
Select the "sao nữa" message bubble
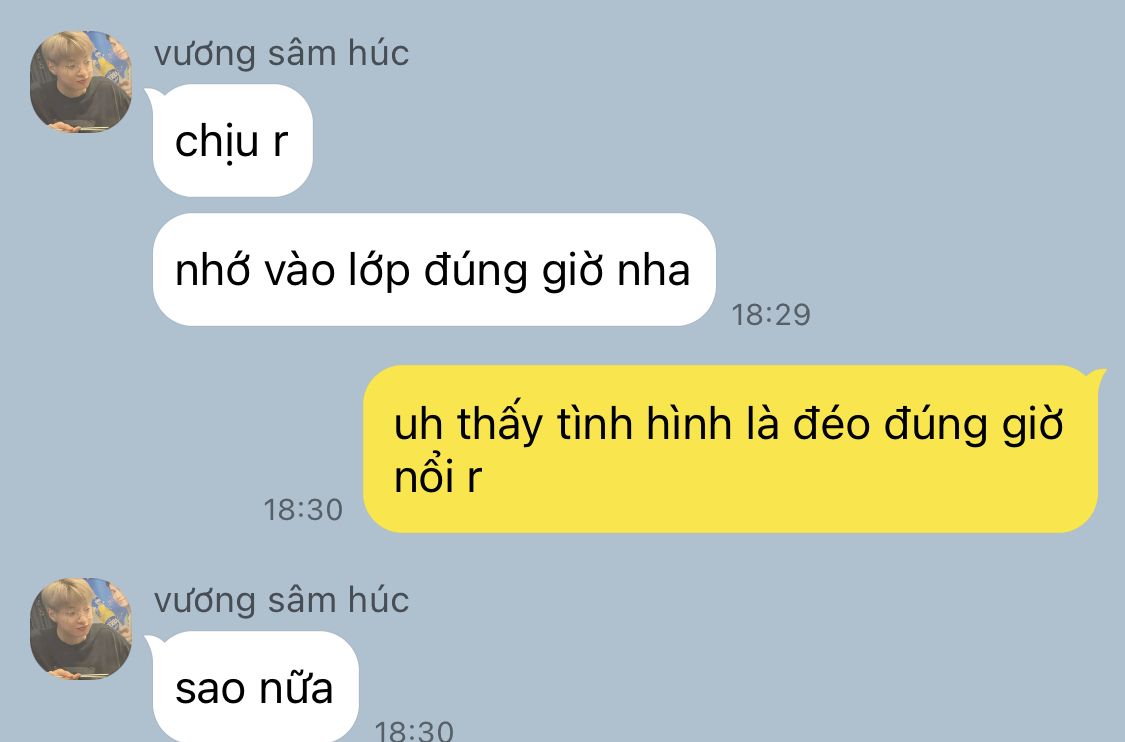tap(255, 687)
